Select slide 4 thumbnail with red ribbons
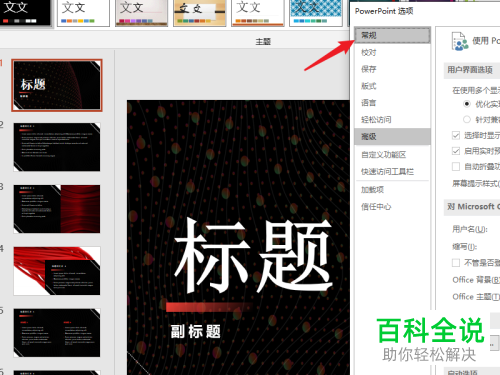The height and width of the screenshot is (375, 500). 57,271
